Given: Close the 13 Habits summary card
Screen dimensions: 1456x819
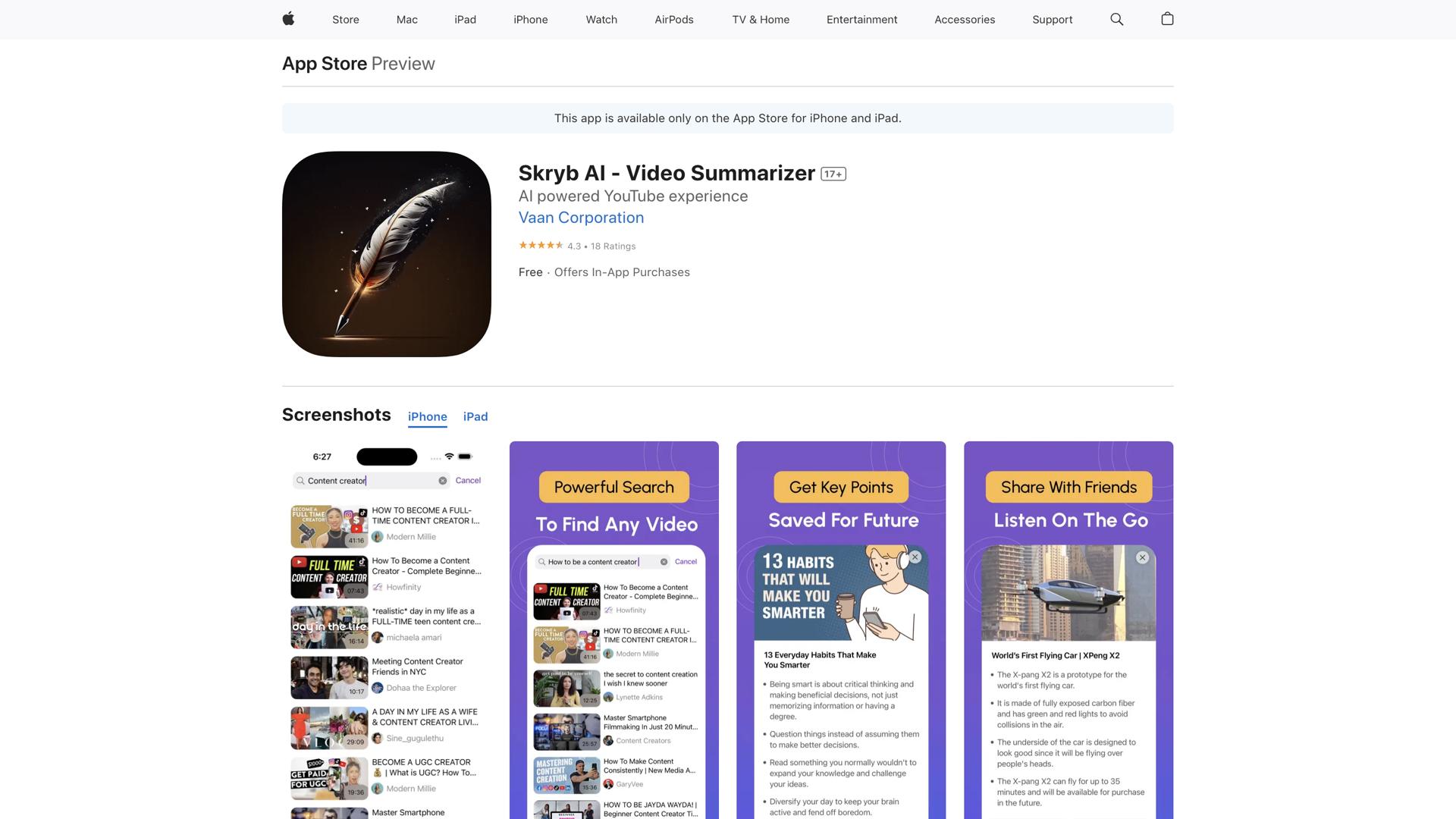Looking at the screenshot, I should pyautogui.click(x=915, y=557).
